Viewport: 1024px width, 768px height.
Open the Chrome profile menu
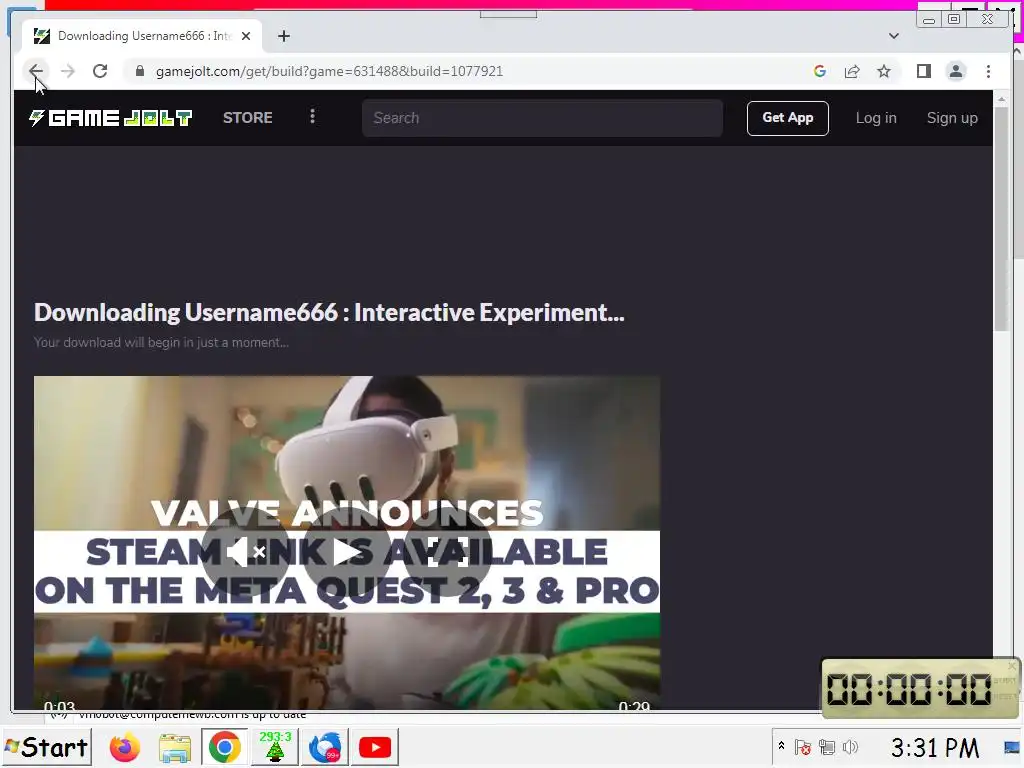955,71
